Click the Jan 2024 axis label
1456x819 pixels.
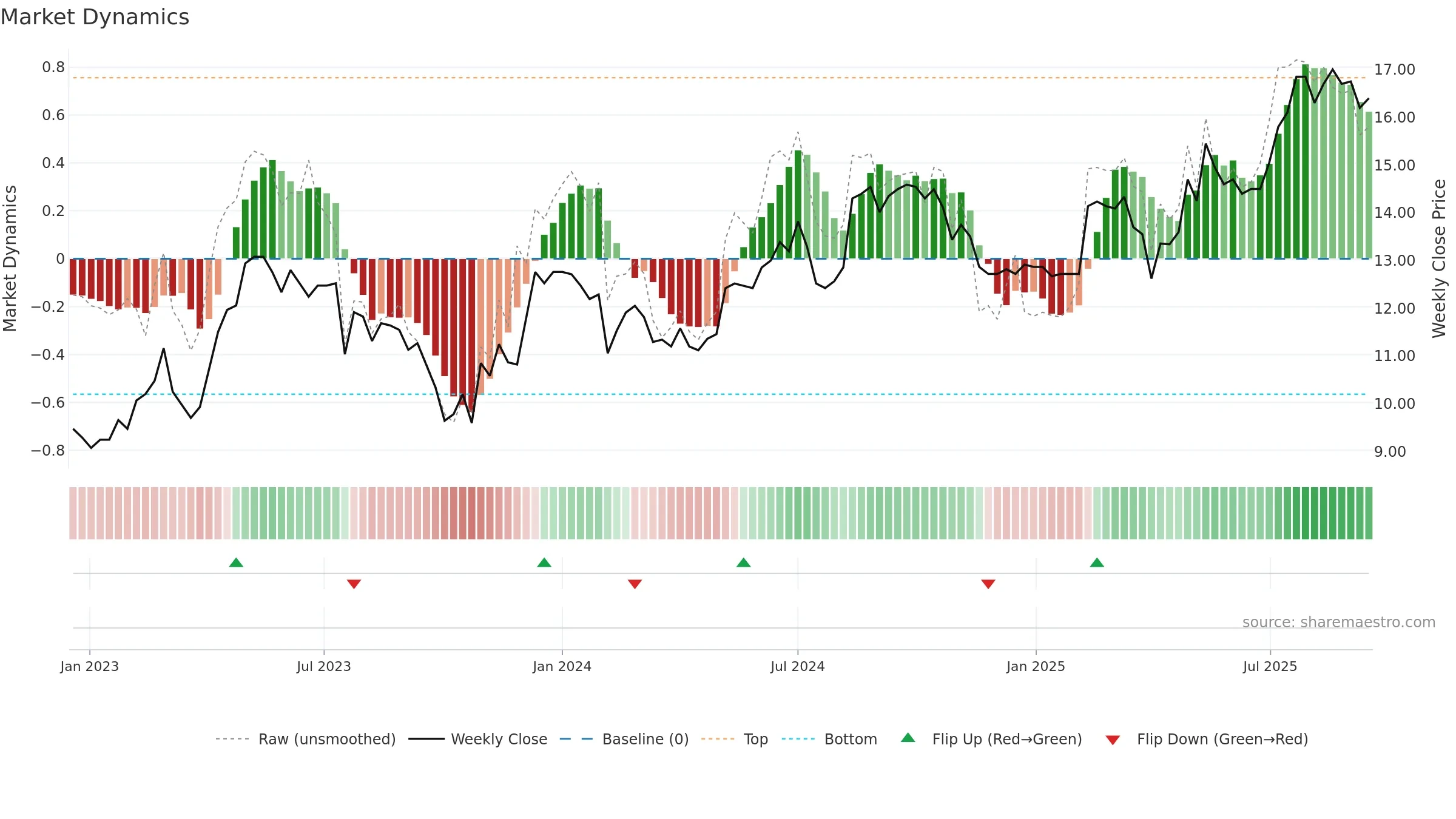coord(562,666)
